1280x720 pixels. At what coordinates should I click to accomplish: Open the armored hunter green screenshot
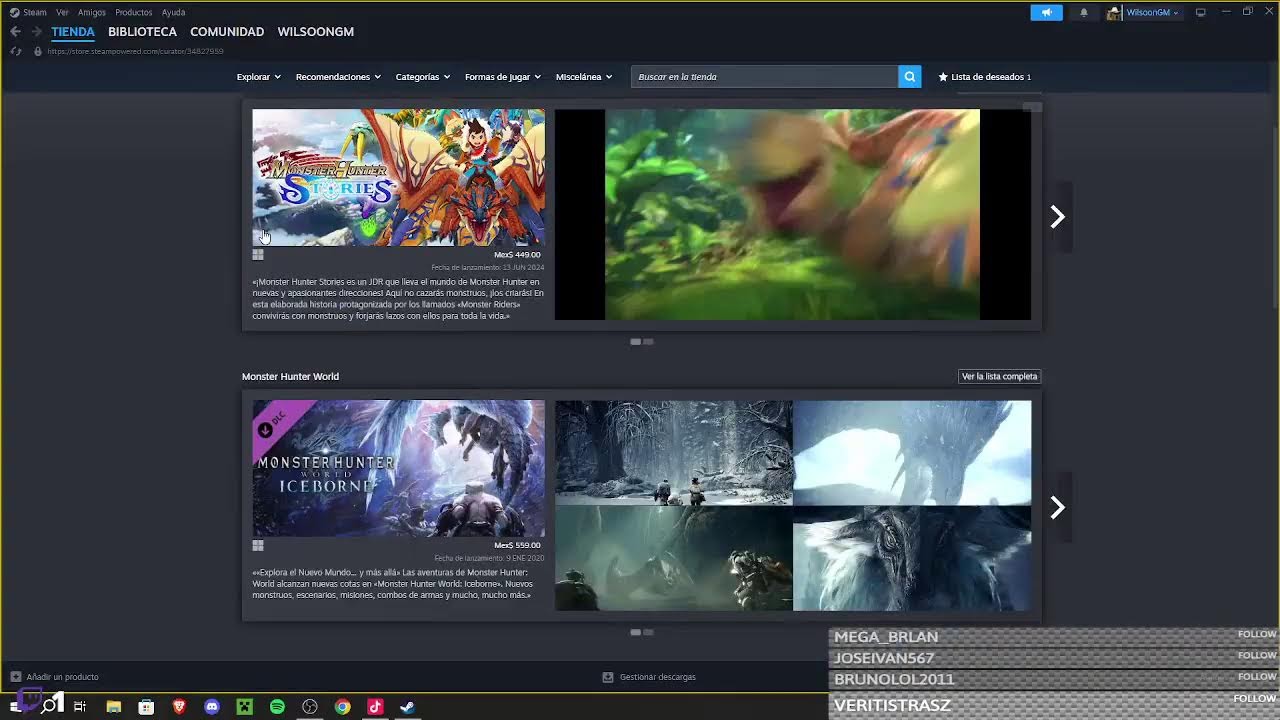click(673, 558)
